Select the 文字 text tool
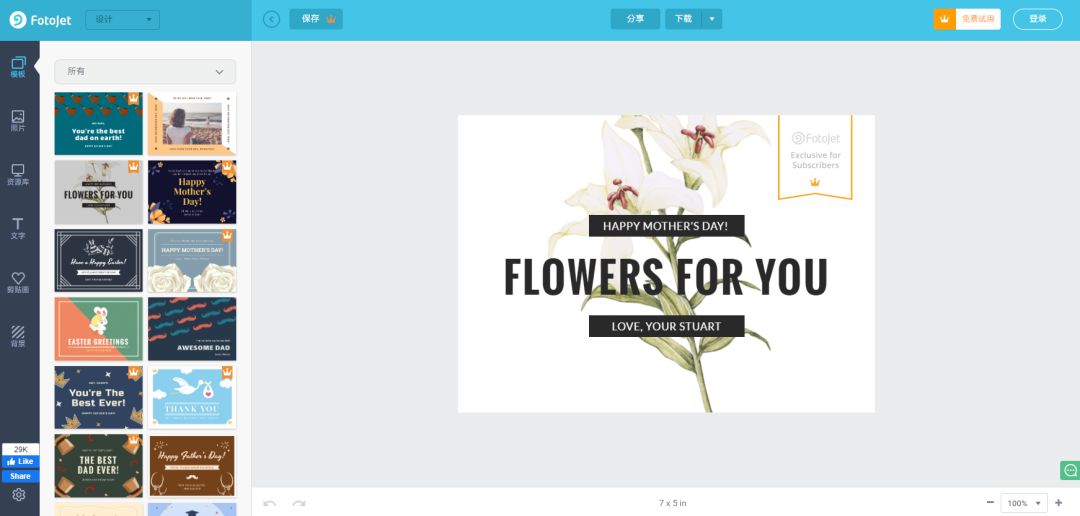 pos(18,228)
